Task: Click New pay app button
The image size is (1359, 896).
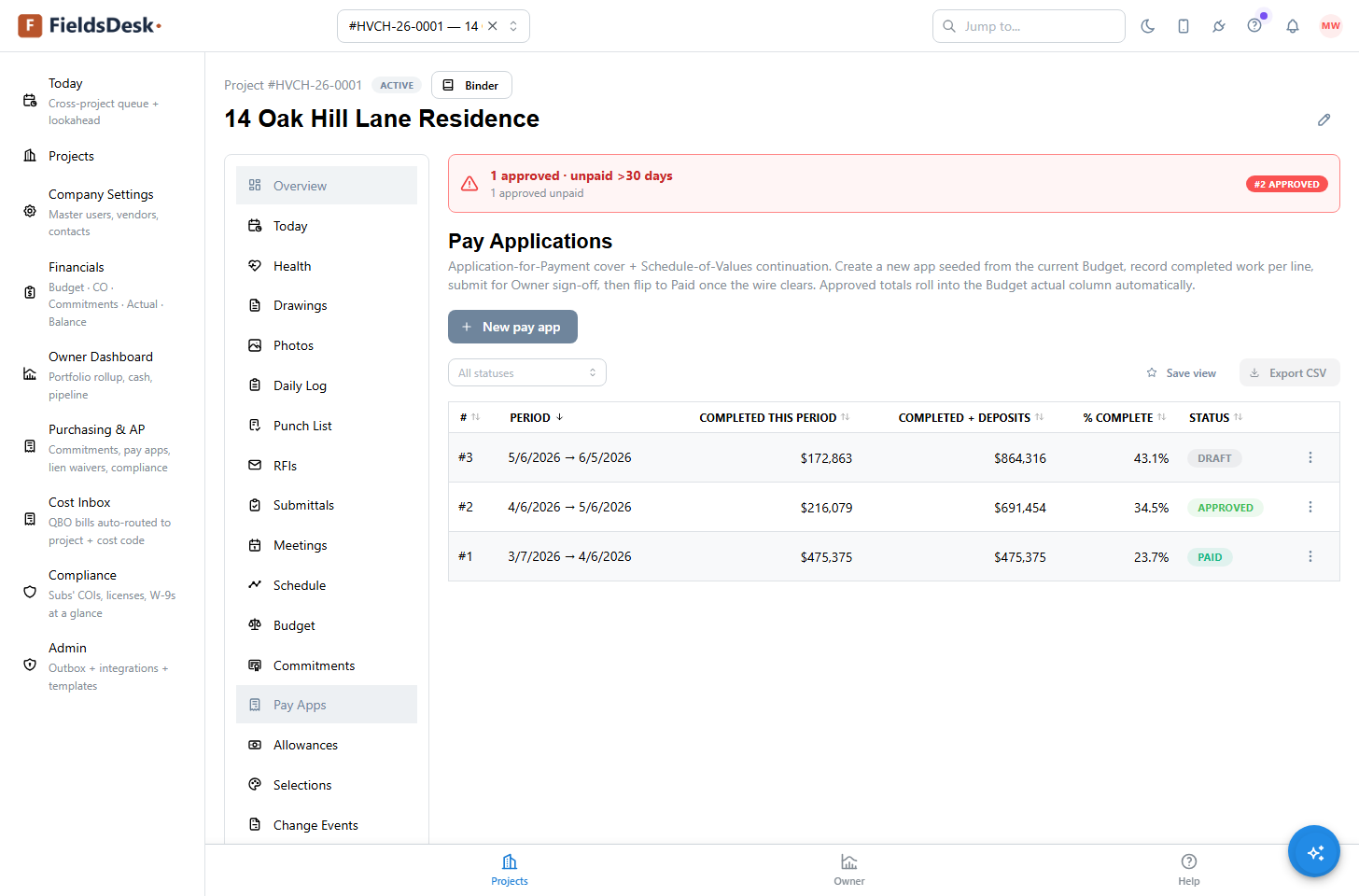Action: pos(512,327)
